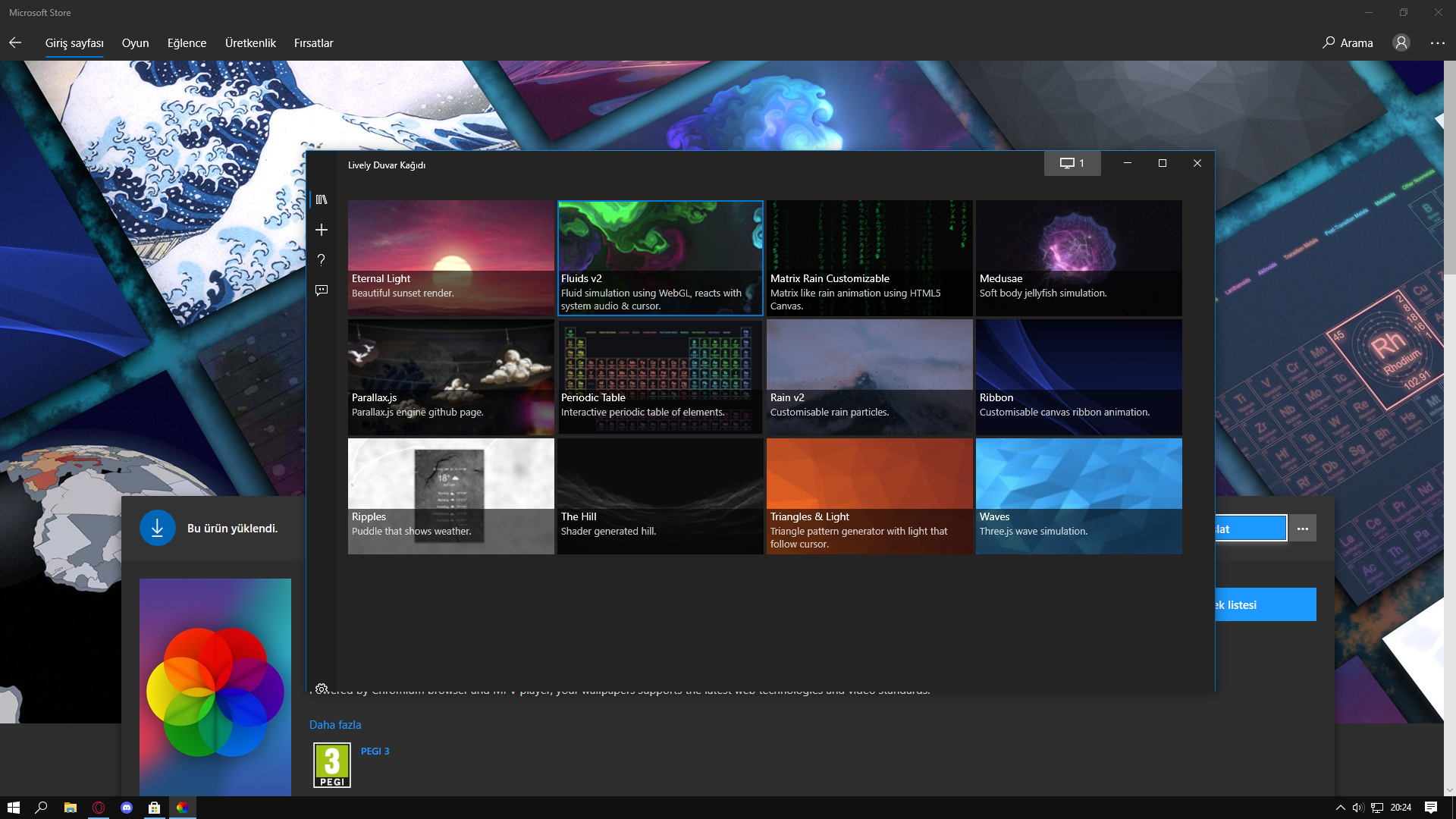Click the Lively app logo image
This screenshot has width=1456, height=819.
(215, 687)
